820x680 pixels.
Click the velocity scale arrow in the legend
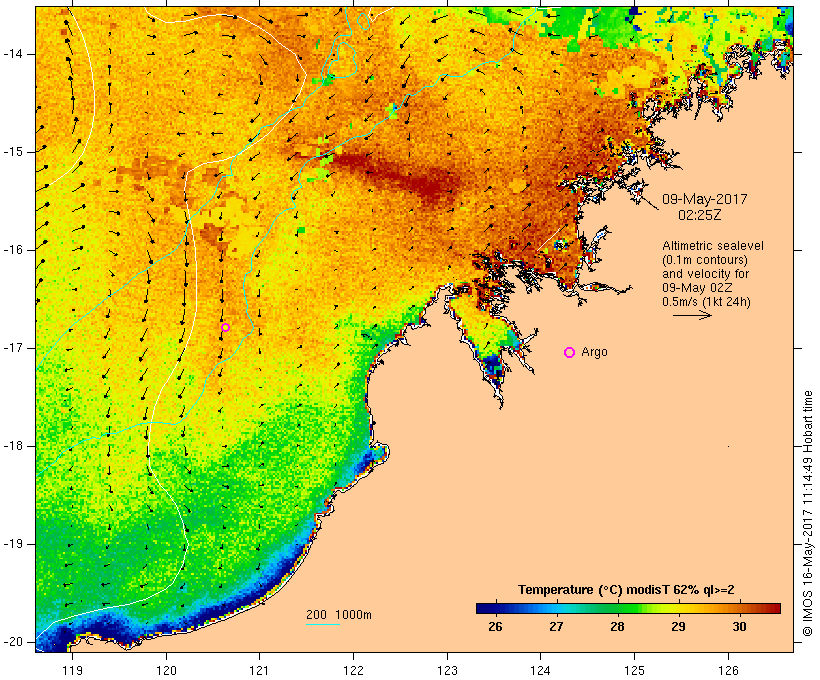(692, 315)
